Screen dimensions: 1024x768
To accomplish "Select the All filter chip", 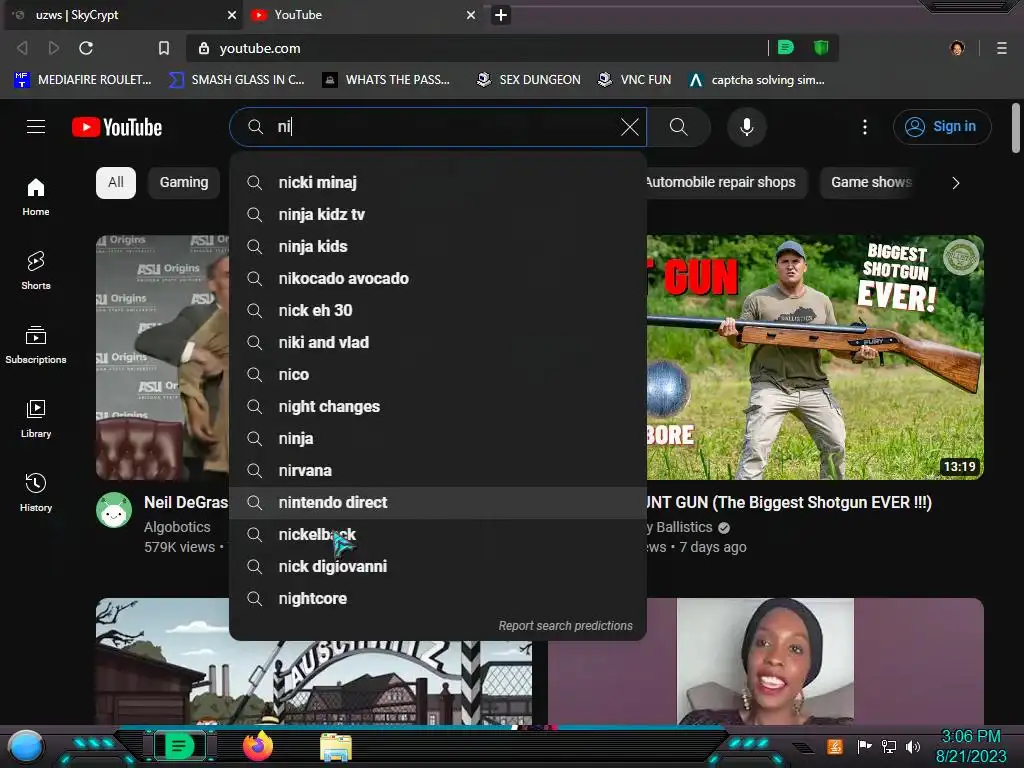I will [x=116, y=182].
